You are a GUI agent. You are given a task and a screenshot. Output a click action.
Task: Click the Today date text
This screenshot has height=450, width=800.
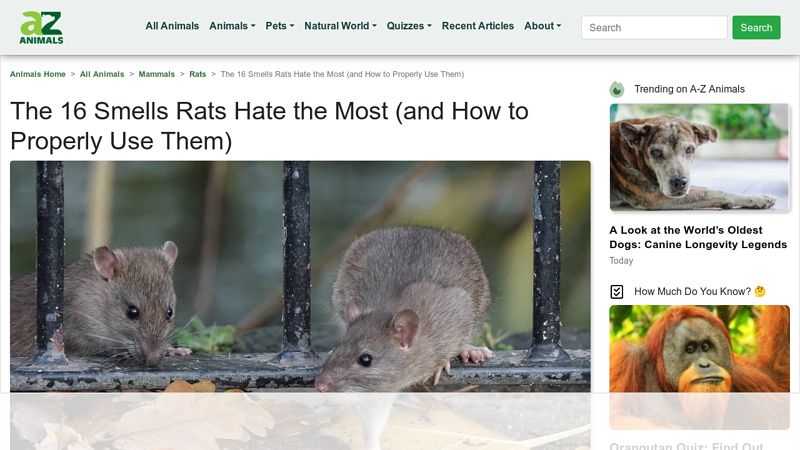[x=621, y=261]
